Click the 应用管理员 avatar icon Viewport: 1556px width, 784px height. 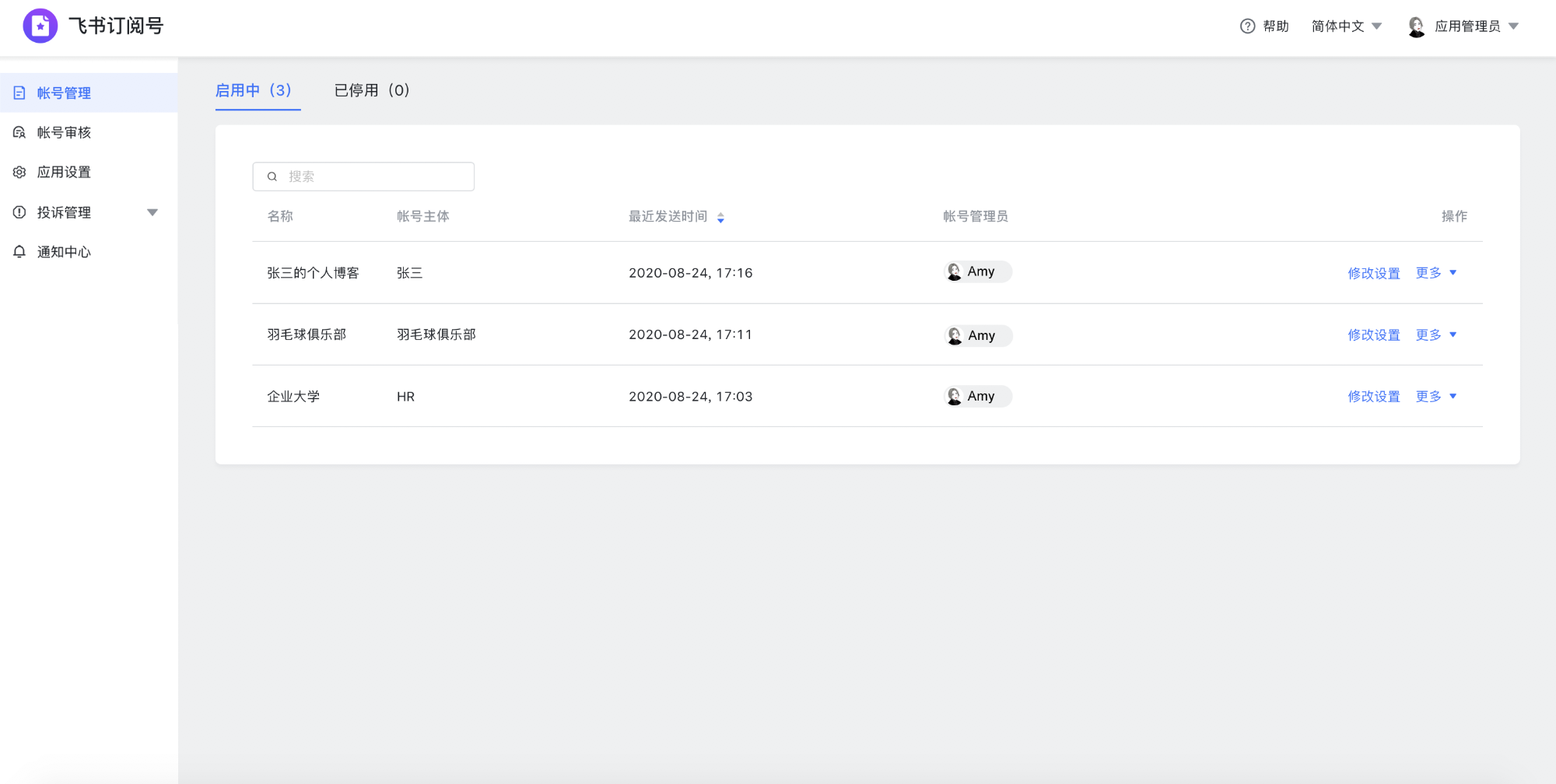tap(1416, 26)
